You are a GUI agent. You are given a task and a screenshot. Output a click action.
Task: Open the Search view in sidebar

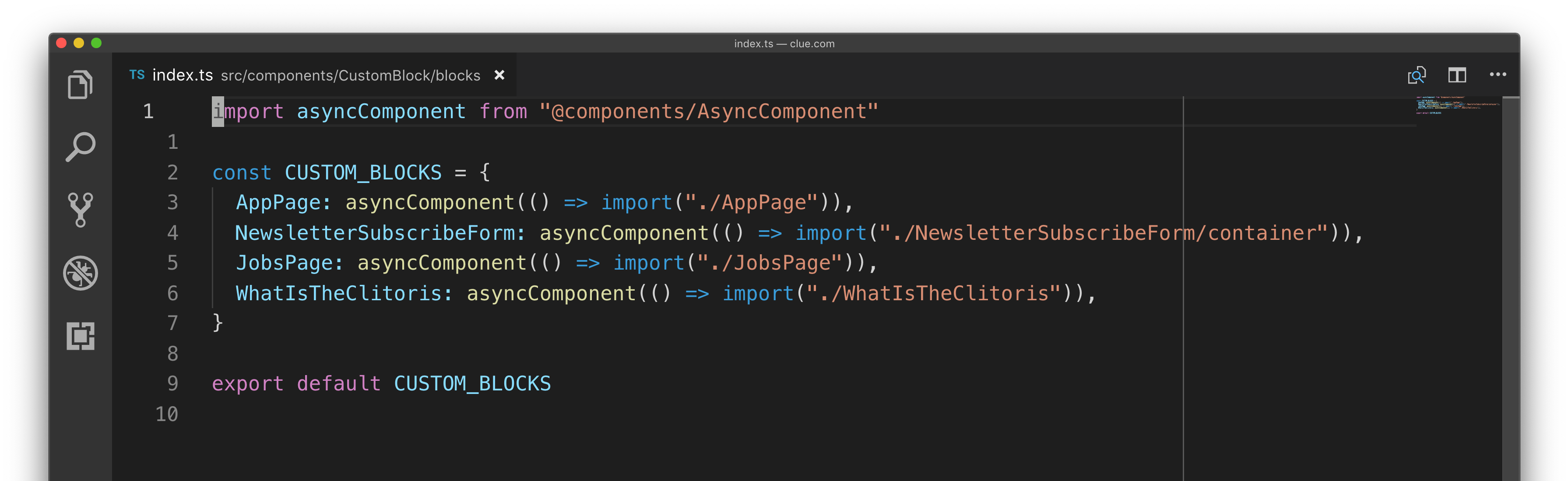tap(80, 147)
